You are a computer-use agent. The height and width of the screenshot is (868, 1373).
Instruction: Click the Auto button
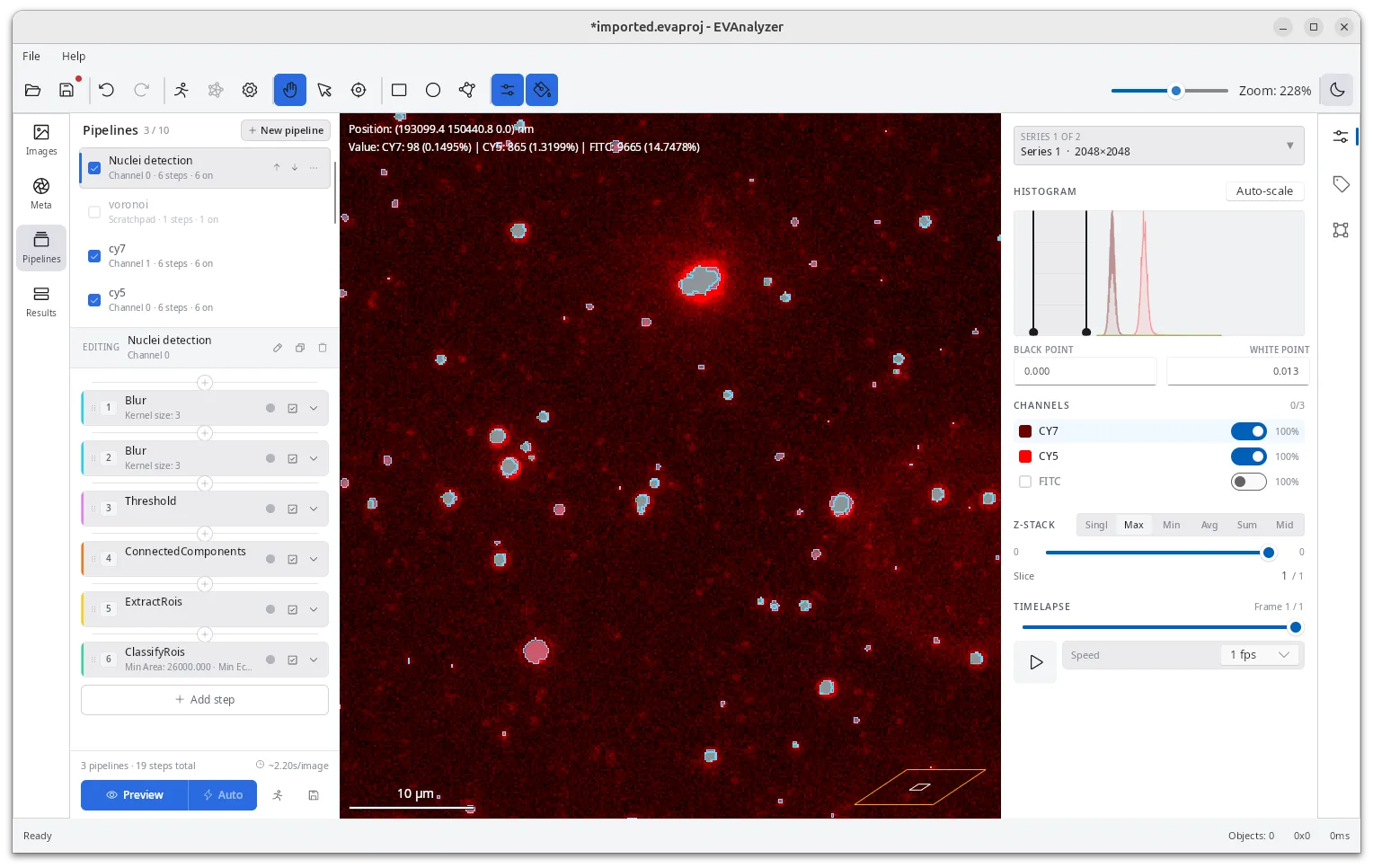click(223, 795)
